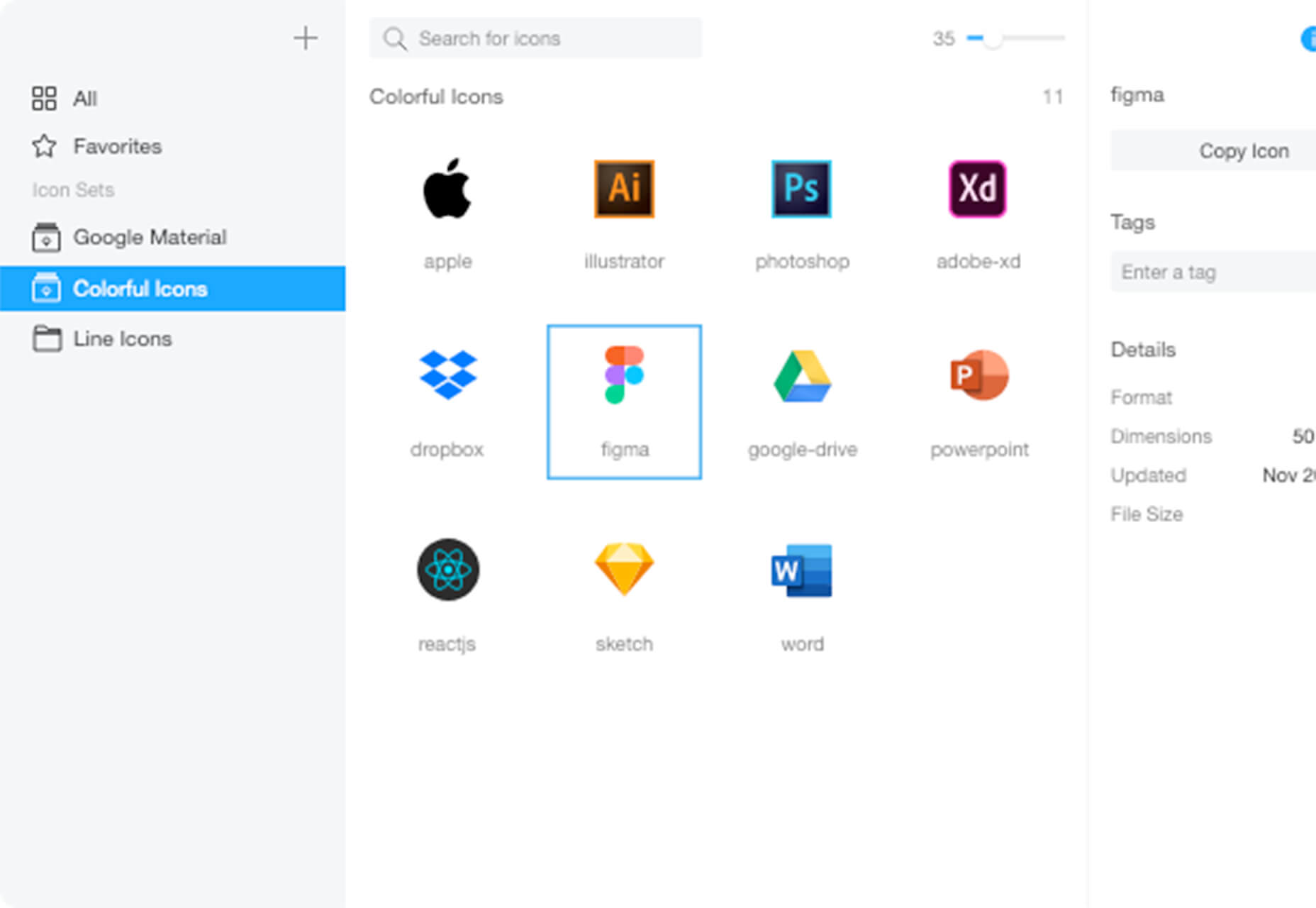The width and height of the screenshot is (1316, 908).
Task: Select the word icon
Action: 802,570
